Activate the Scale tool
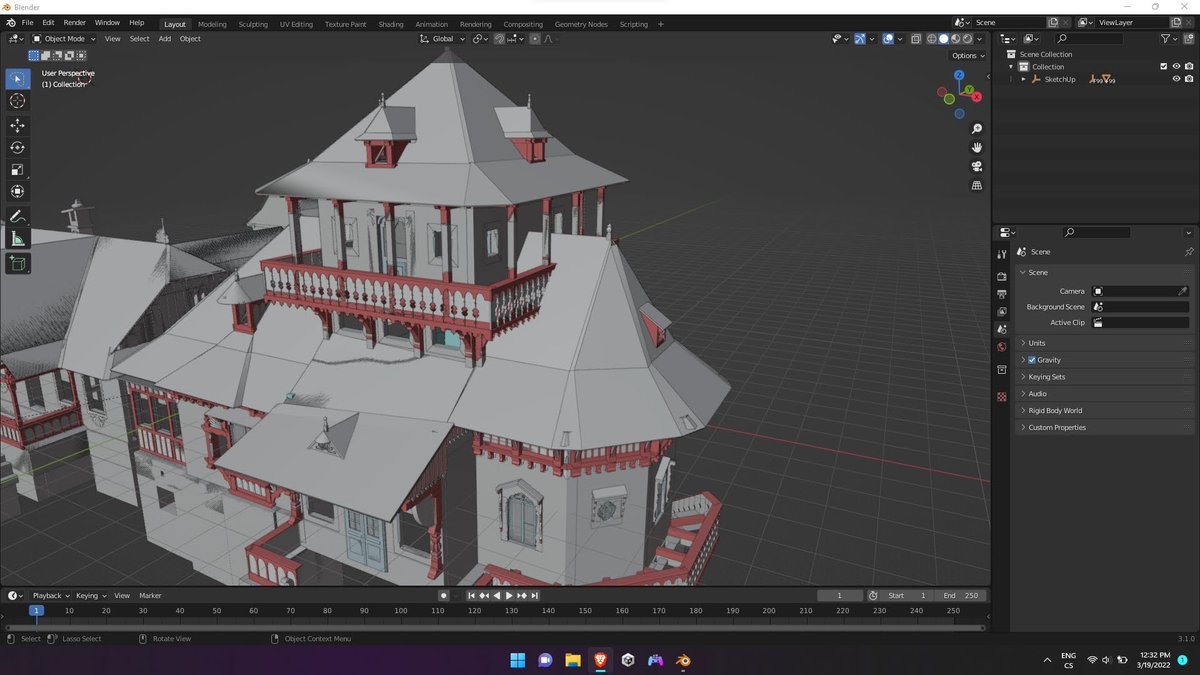The image size is (1200, 675). pyautogui.click(x=18, y=169)
